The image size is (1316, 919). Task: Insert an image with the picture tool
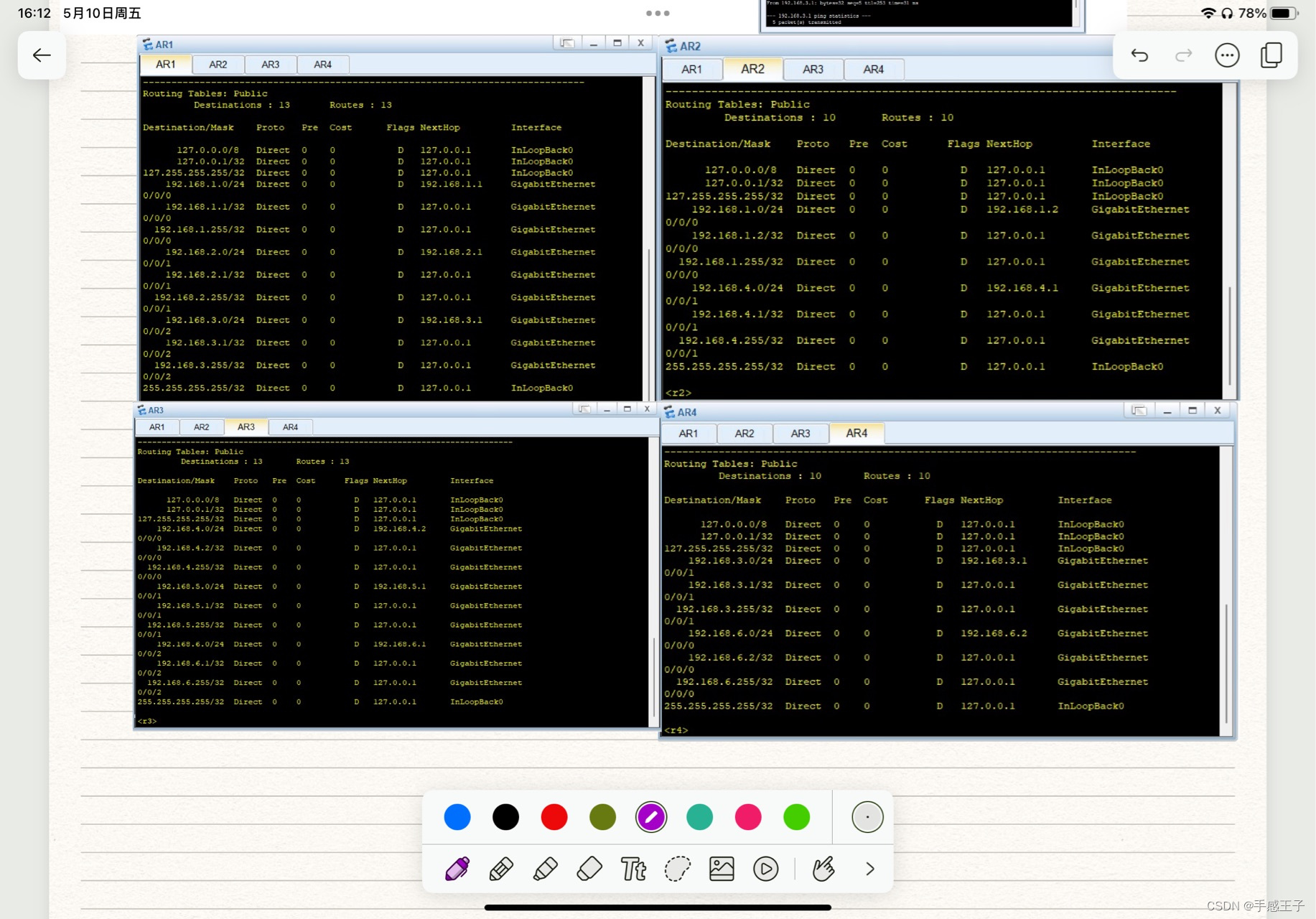tap(722, 869)
